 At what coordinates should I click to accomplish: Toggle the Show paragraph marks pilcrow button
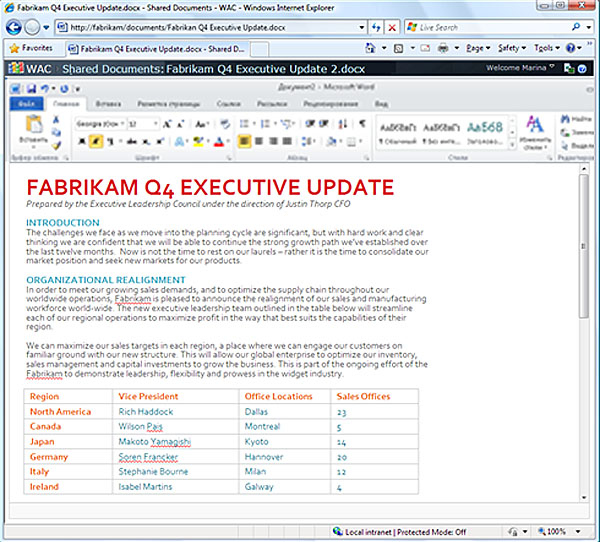(362, 124)
